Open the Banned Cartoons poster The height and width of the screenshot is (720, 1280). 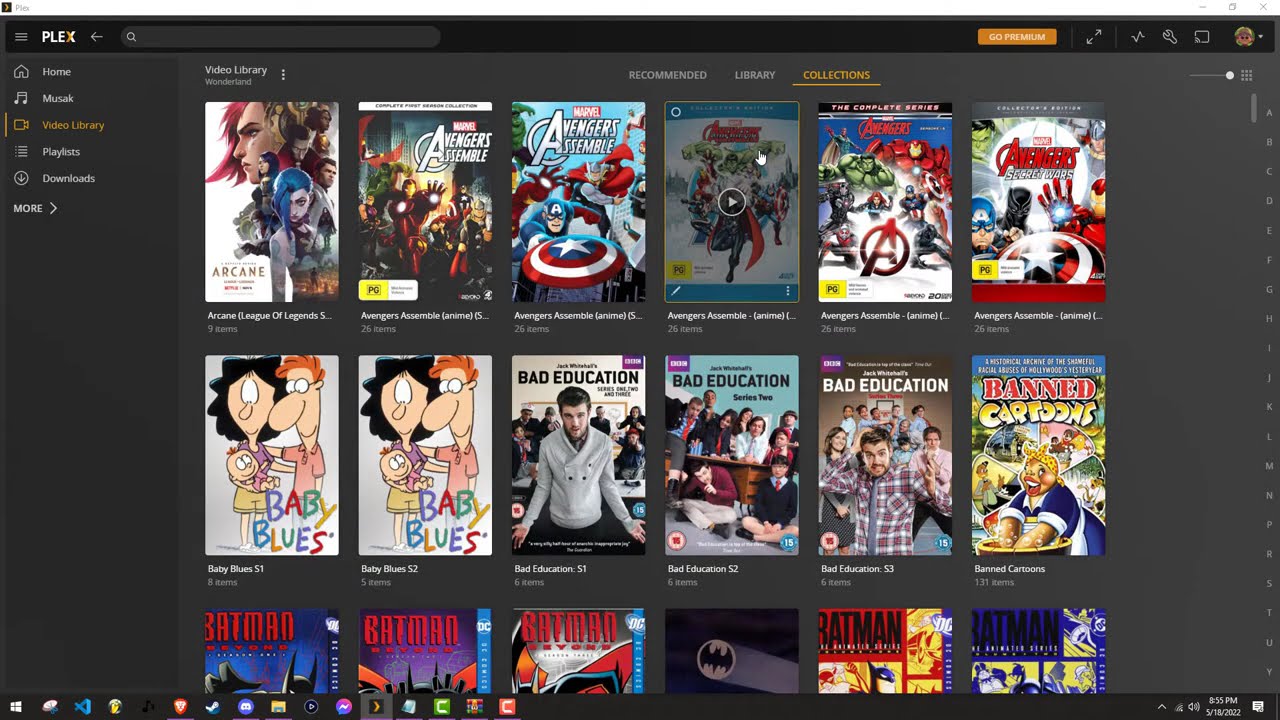[x=1038, y=455]
